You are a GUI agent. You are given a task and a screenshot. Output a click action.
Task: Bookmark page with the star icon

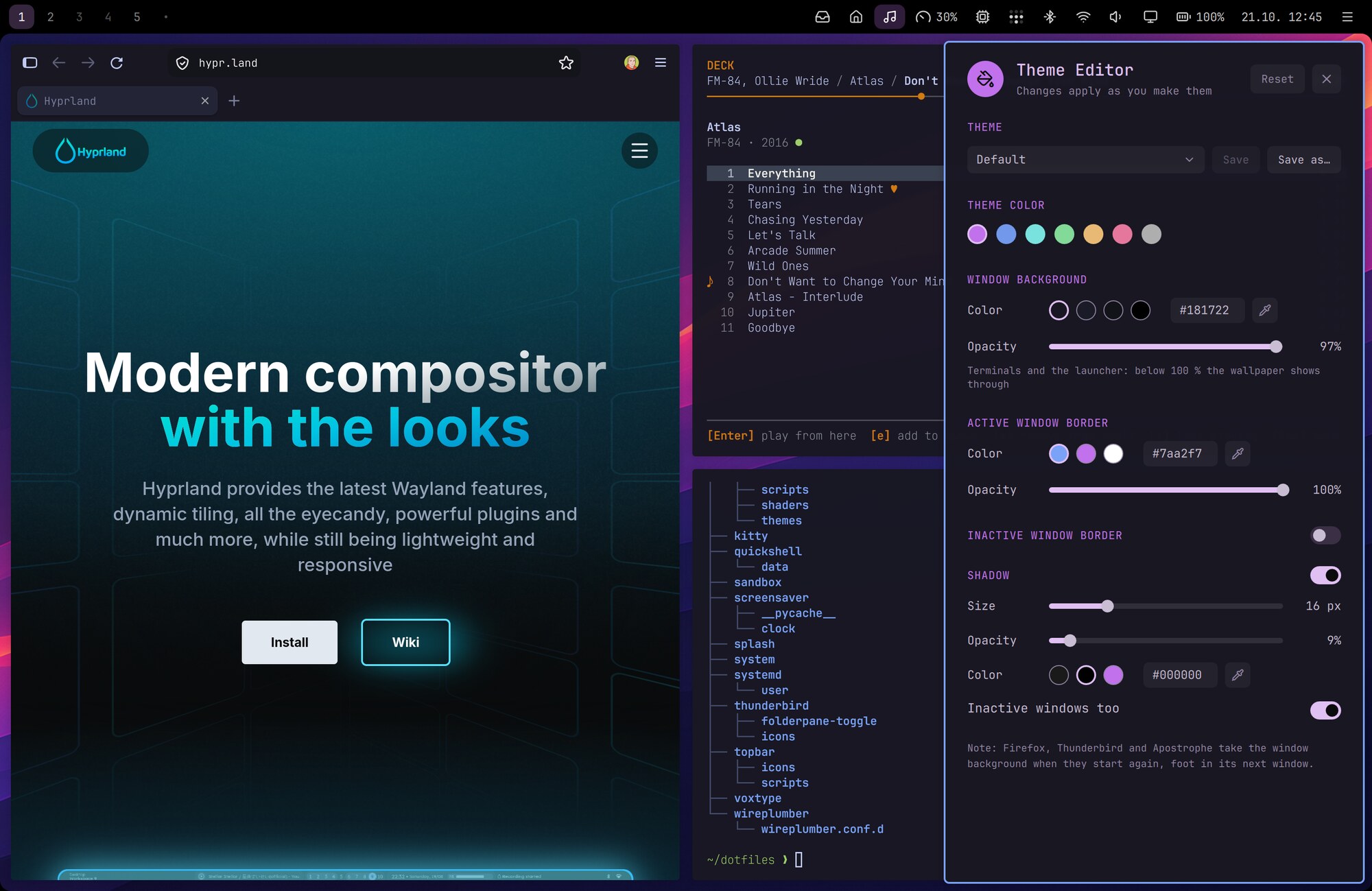[566, 63]
